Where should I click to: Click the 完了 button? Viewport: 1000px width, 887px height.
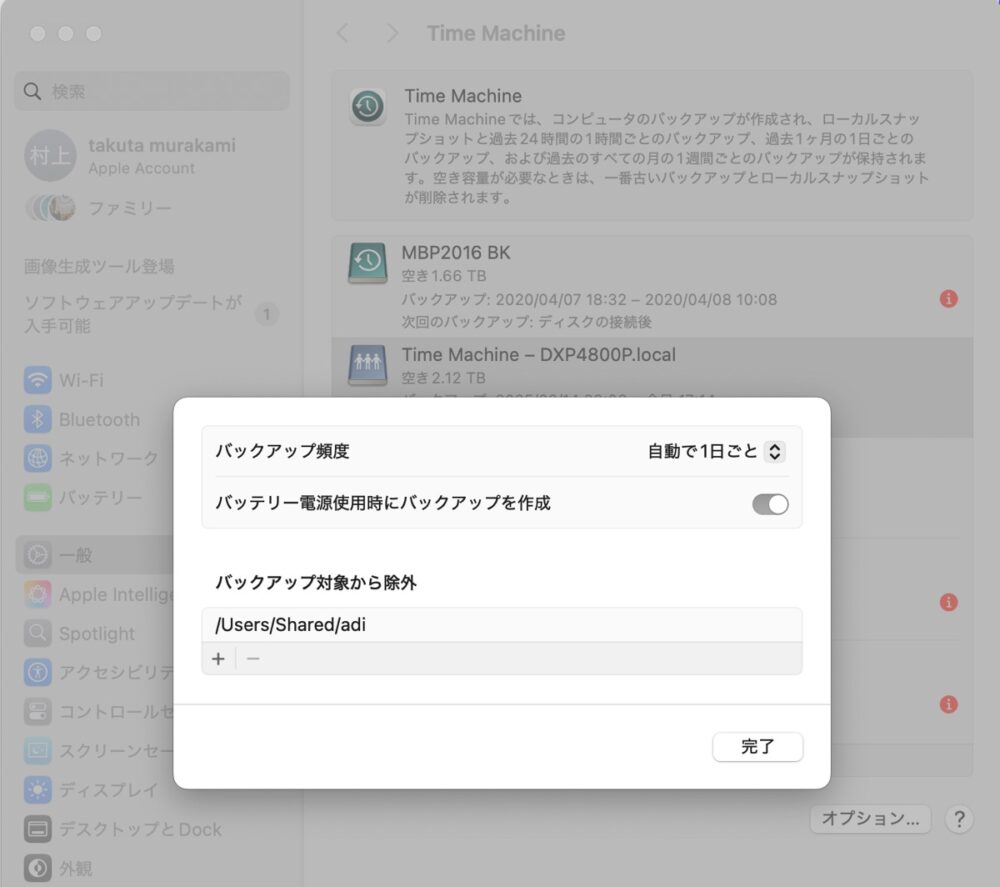coord(757,747)
